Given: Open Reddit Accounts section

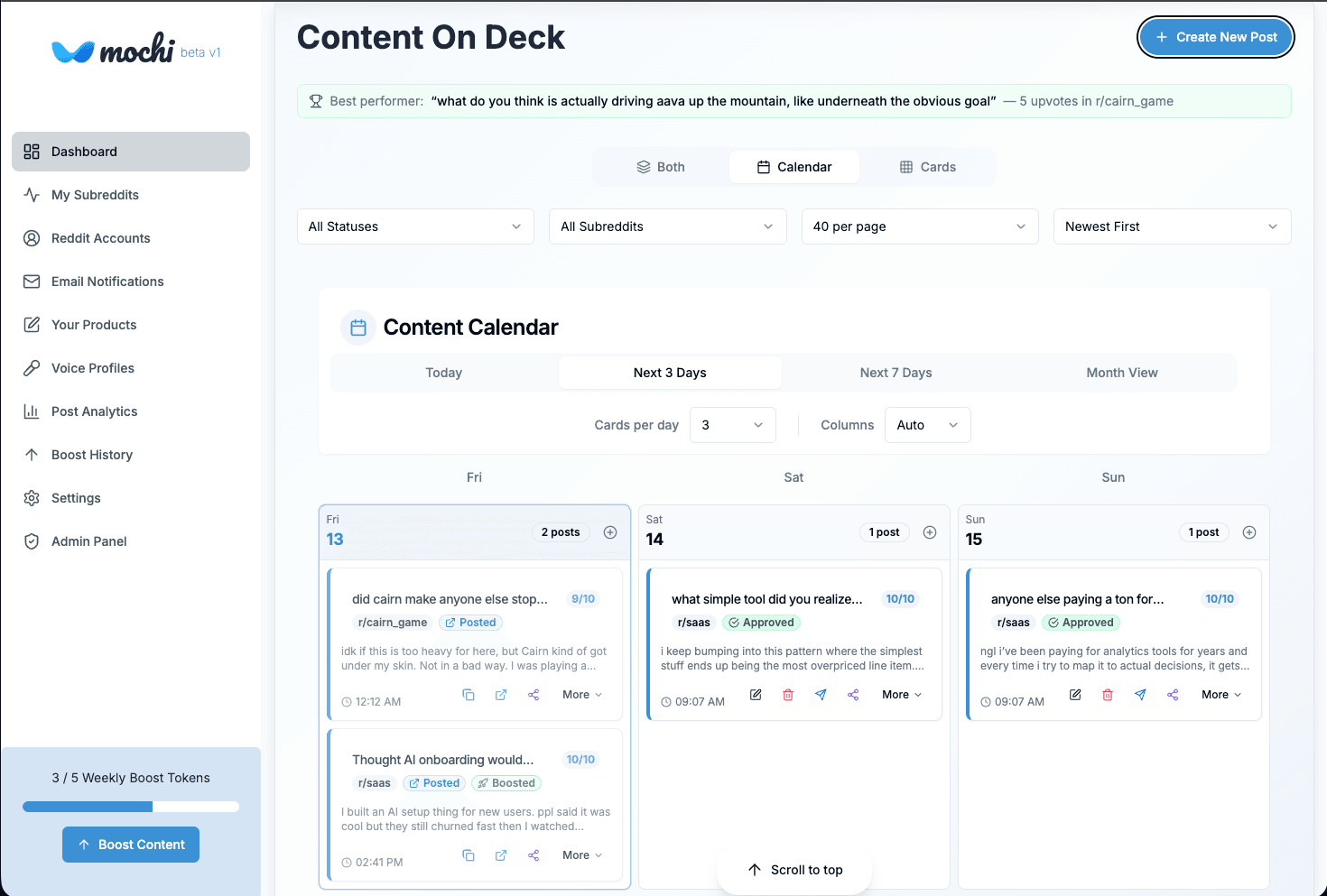Looking at the screenshot, I should coord(100,238).
